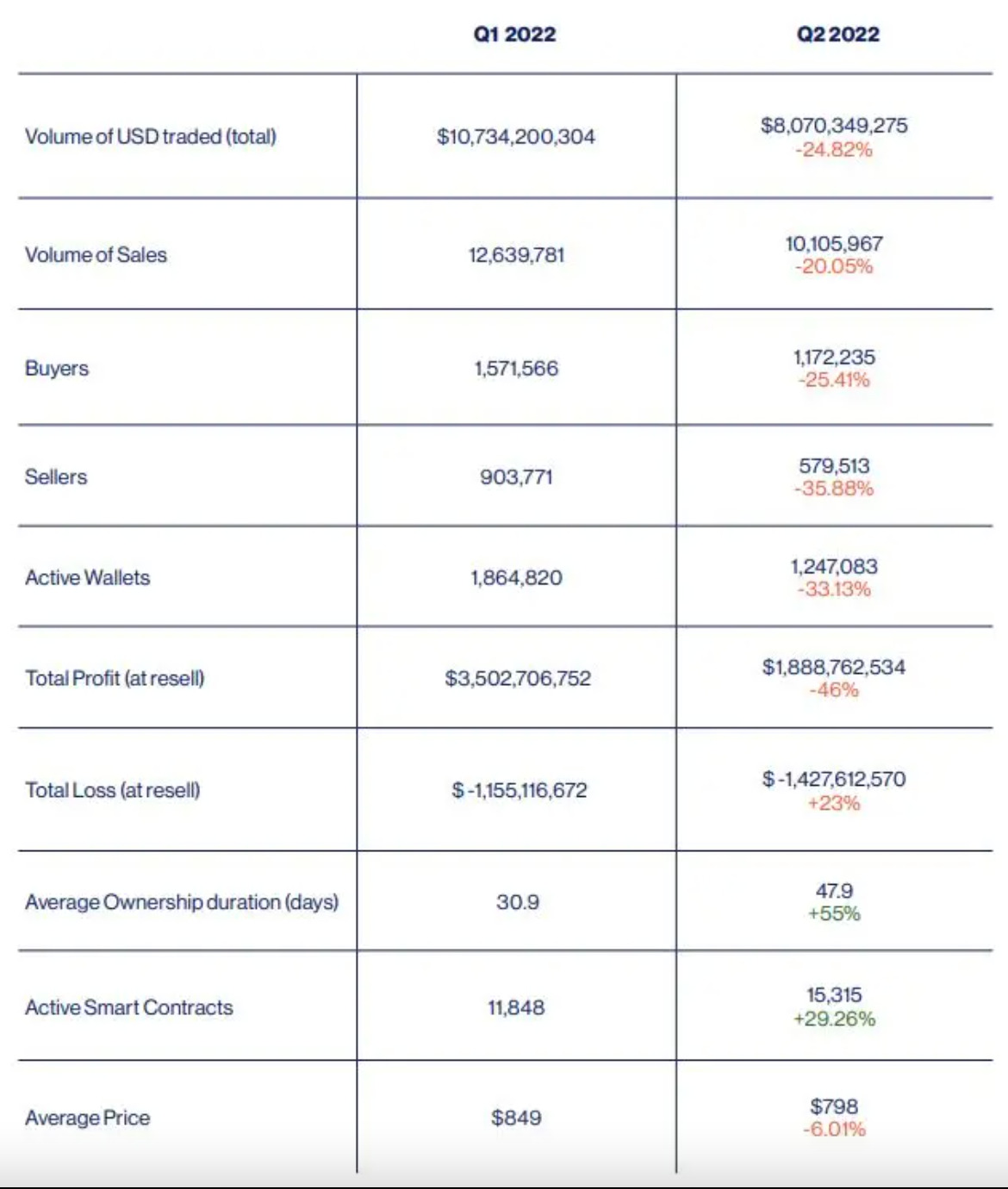
Task: Select the Buyers row label
Action: [x=57, y=368]
